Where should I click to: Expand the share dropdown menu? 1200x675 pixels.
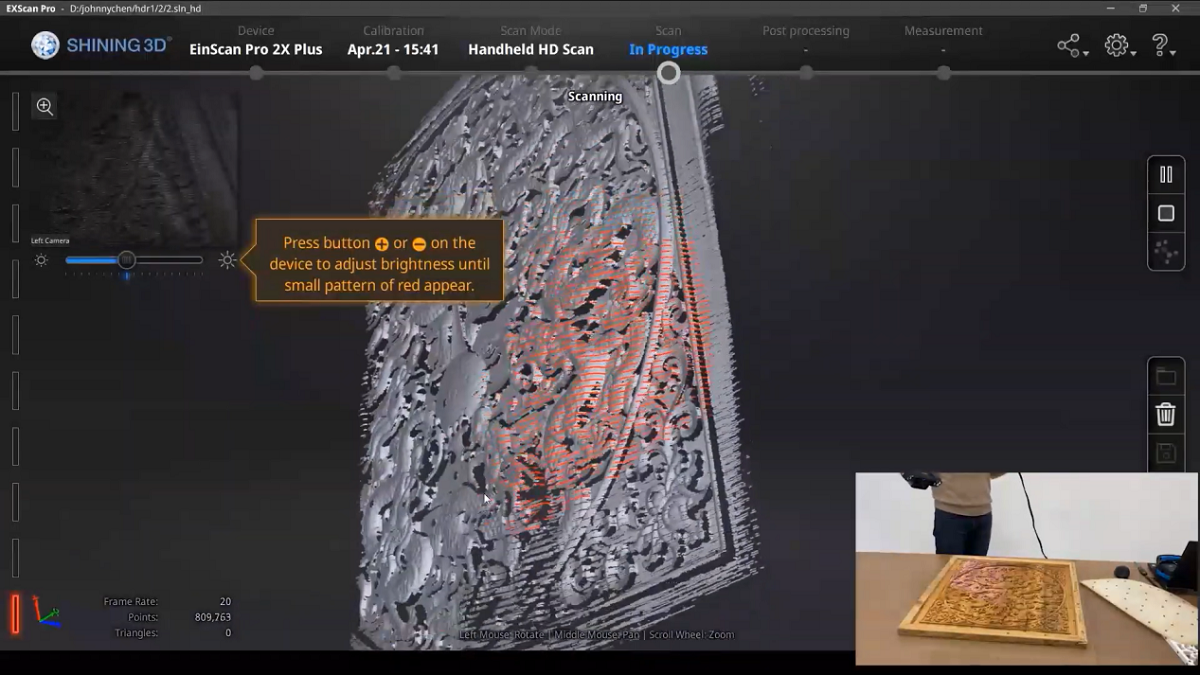coord(1071,46)
